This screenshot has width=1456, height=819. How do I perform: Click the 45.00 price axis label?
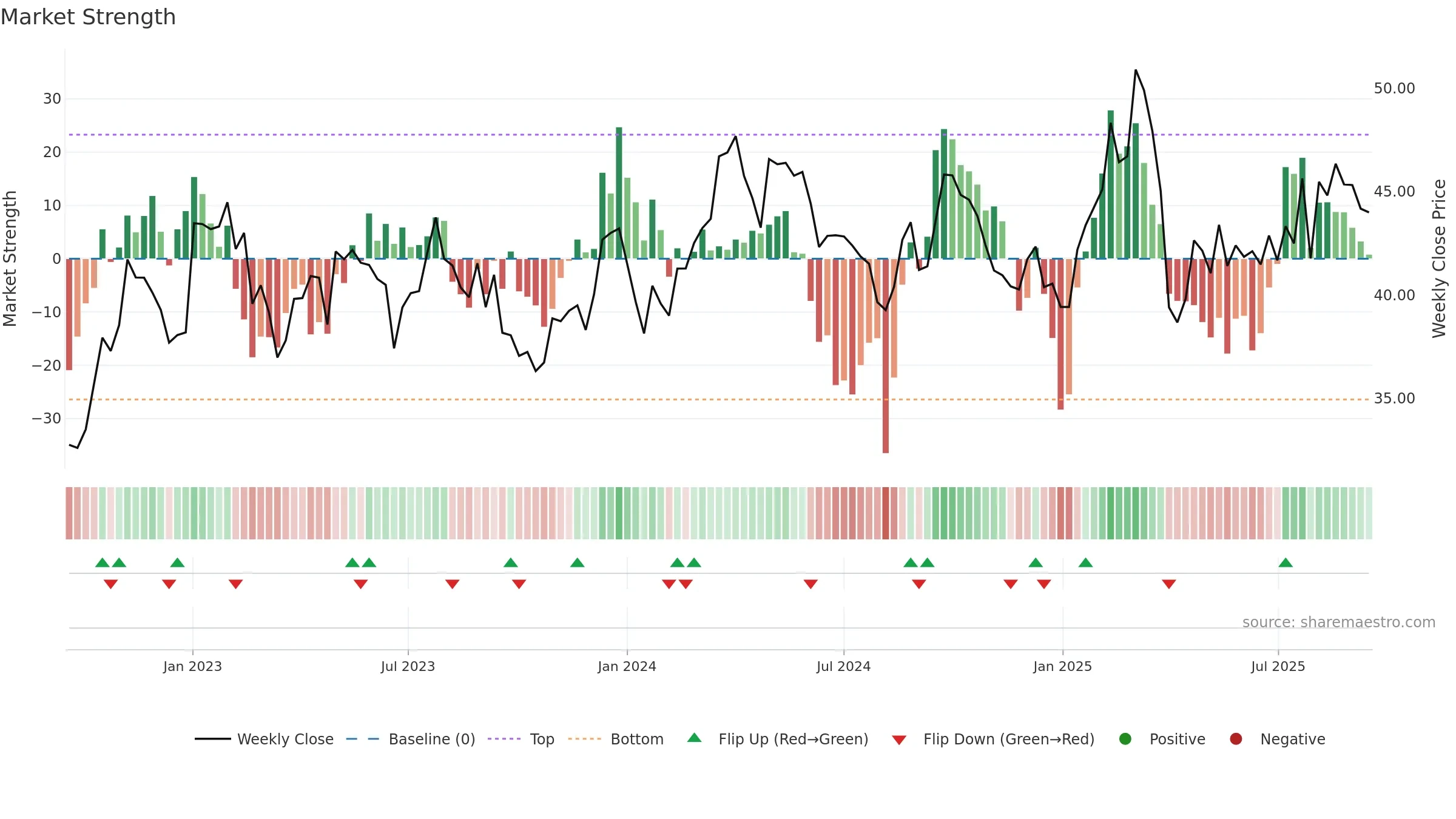[x=1394, y=192]
